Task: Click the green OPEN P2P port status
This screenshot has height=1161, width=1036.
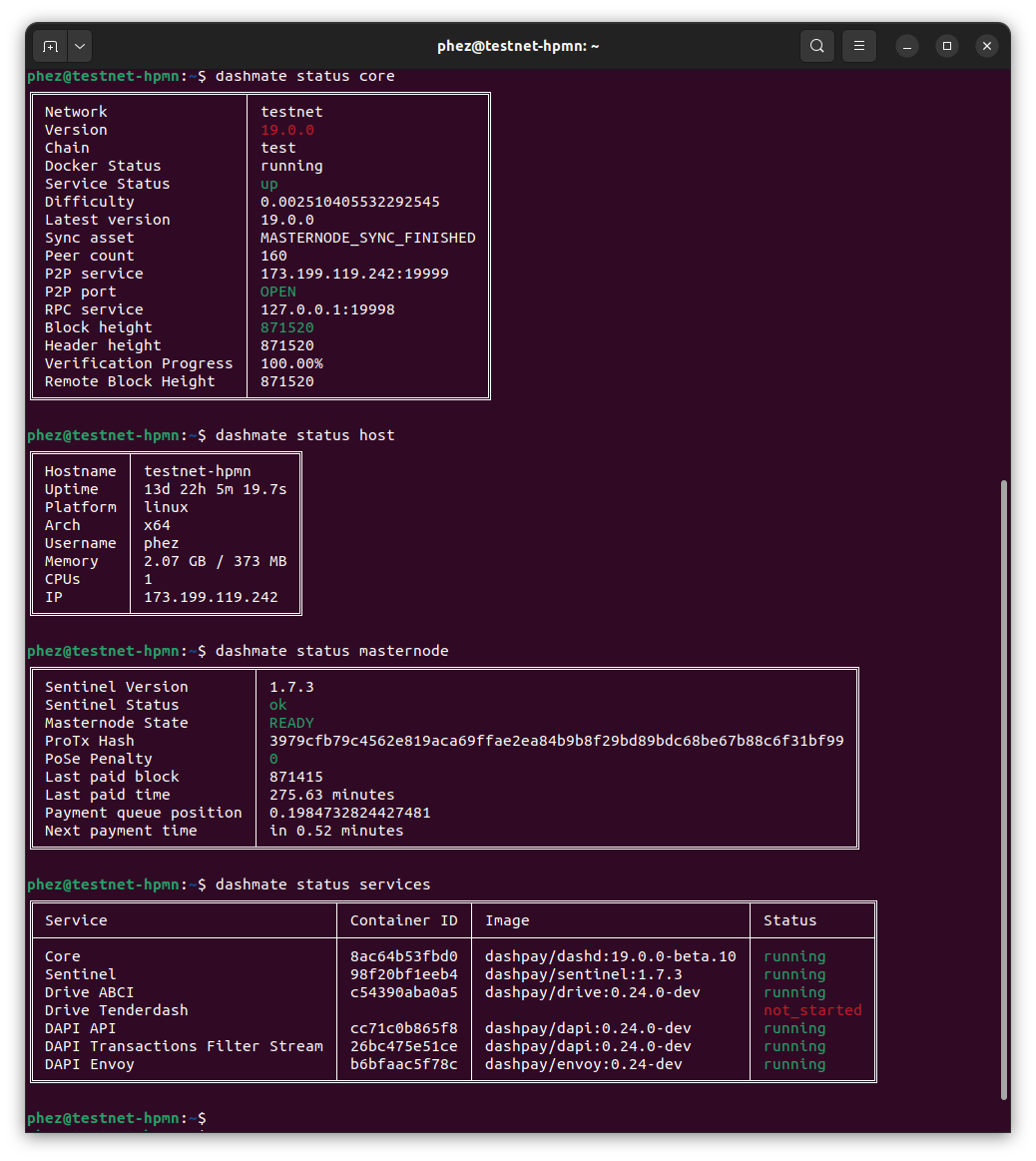Action: pos(277,291)
